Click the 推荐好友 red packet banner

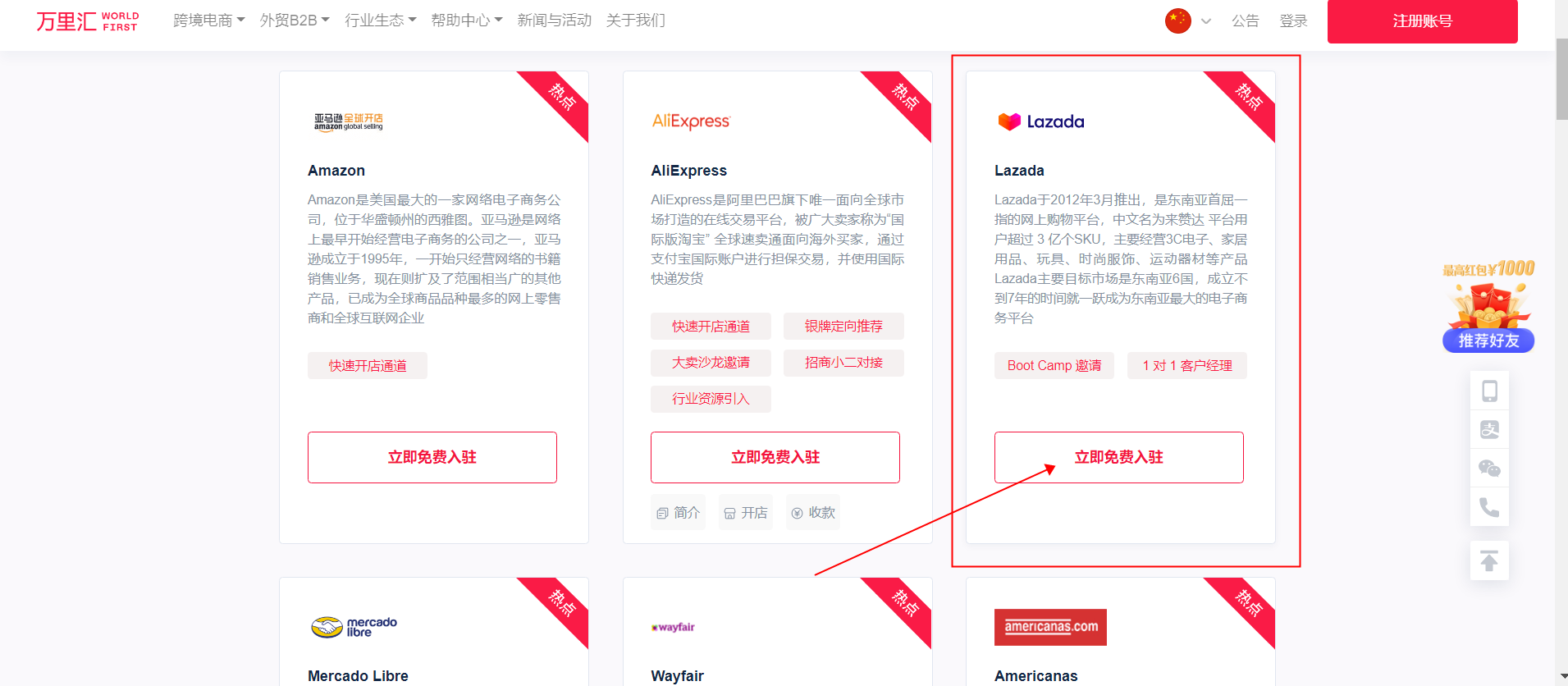1488,306
